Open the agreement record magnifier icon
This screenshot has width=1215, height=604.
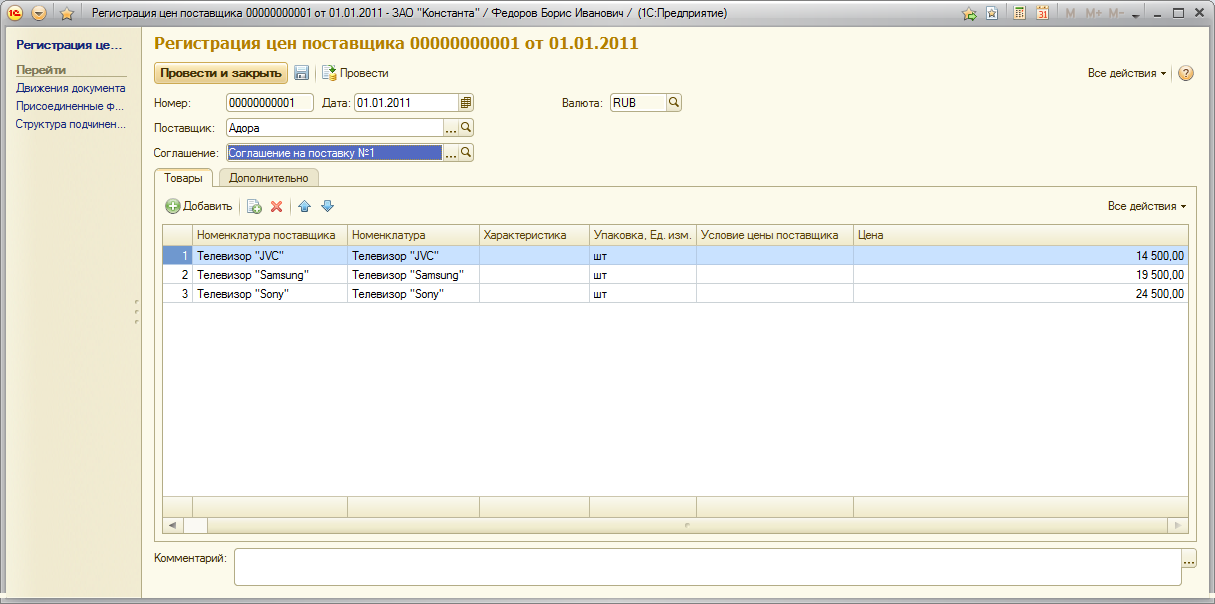[x=466, y=152]
